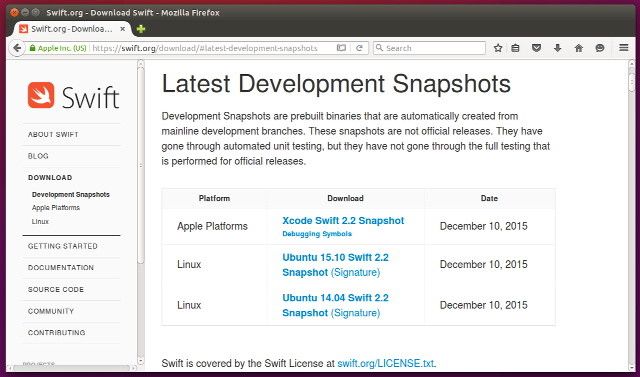
Task: Click the sidebar vertical scrollbar thumb
Action: [141, 165]
